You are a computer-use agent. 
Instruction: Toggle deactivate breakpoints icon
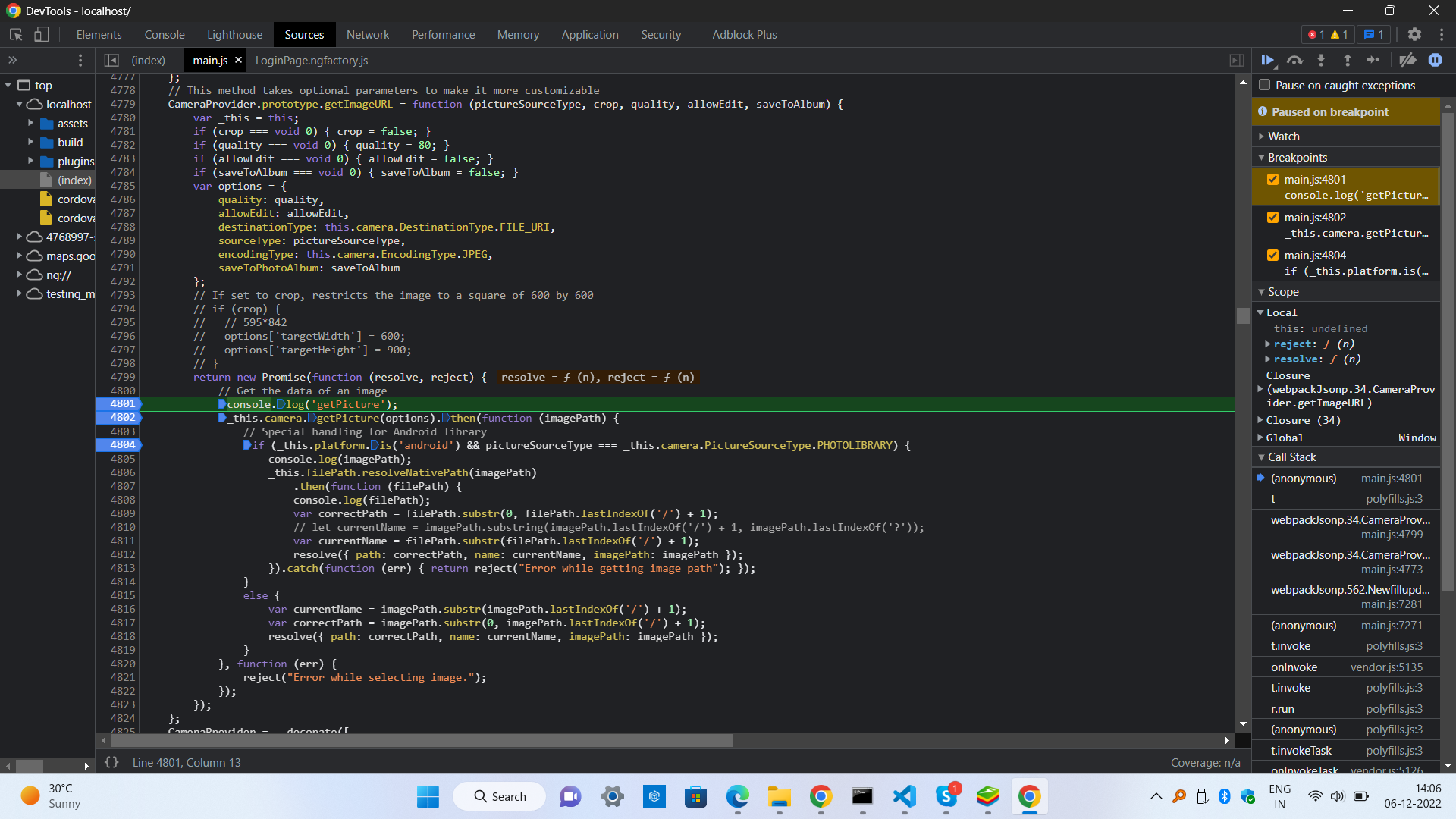[1407, 61]
